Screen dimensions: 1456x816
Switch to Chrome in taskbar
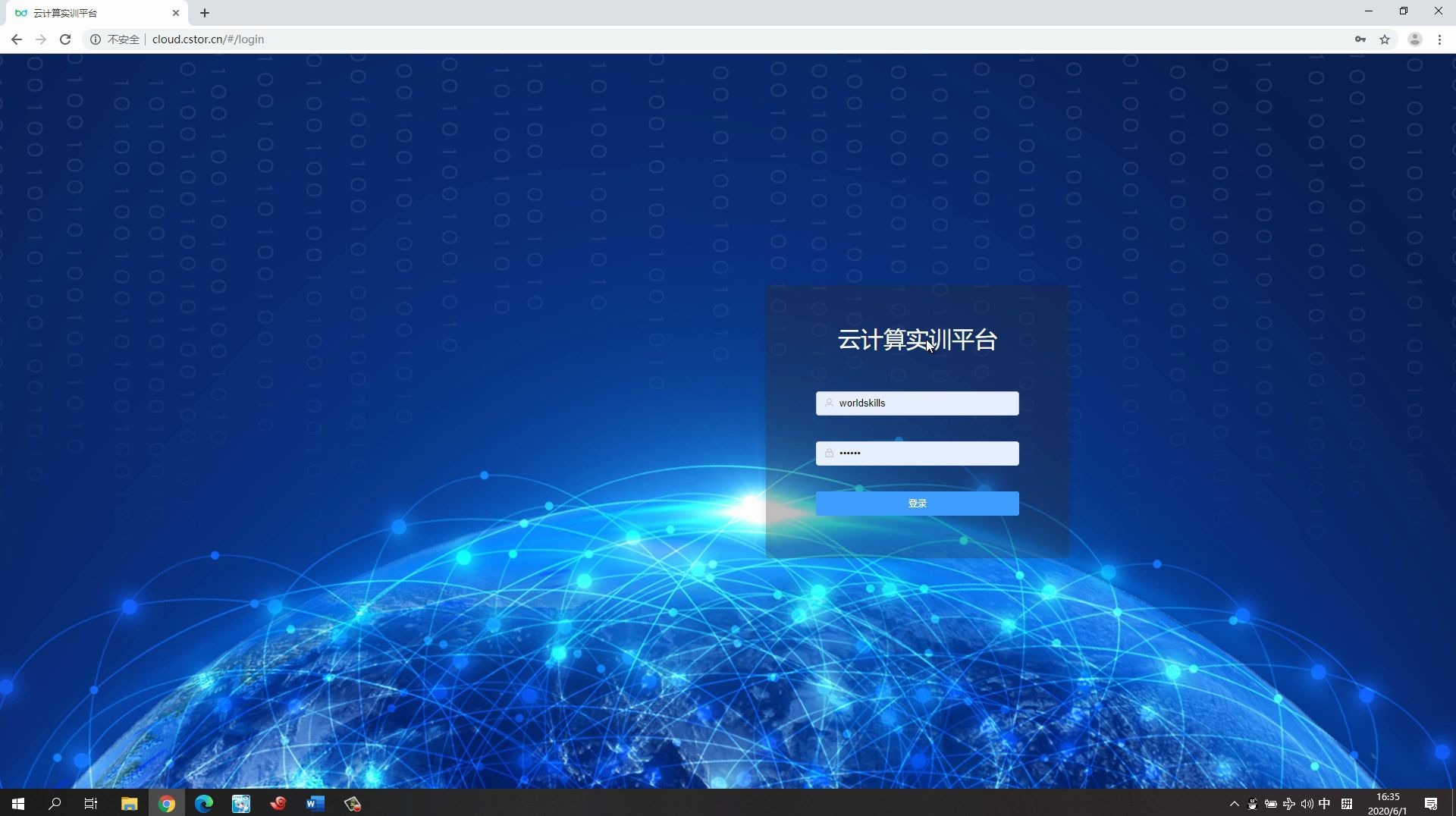pos(166,803)
